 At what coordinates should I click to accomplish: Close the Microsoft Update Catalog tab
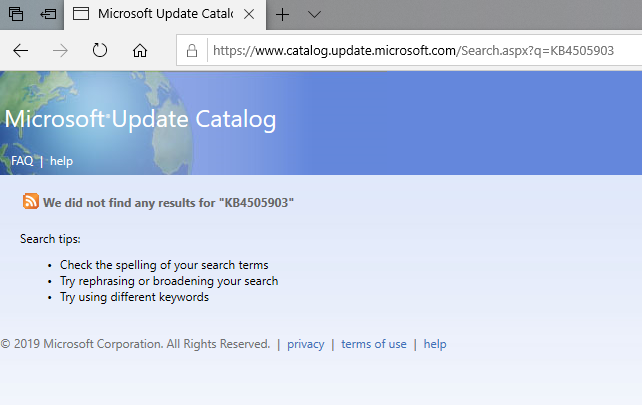click(x=248, y=14)
